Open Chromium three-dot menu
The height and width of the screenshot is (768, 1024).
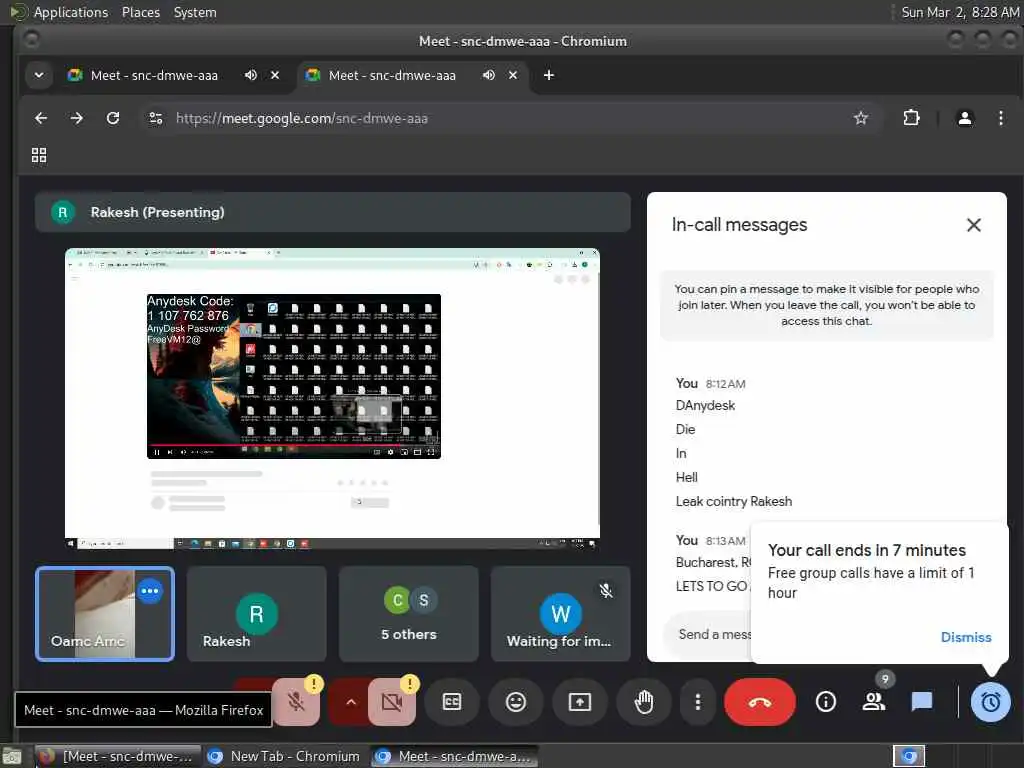(x=1000, y=118)
